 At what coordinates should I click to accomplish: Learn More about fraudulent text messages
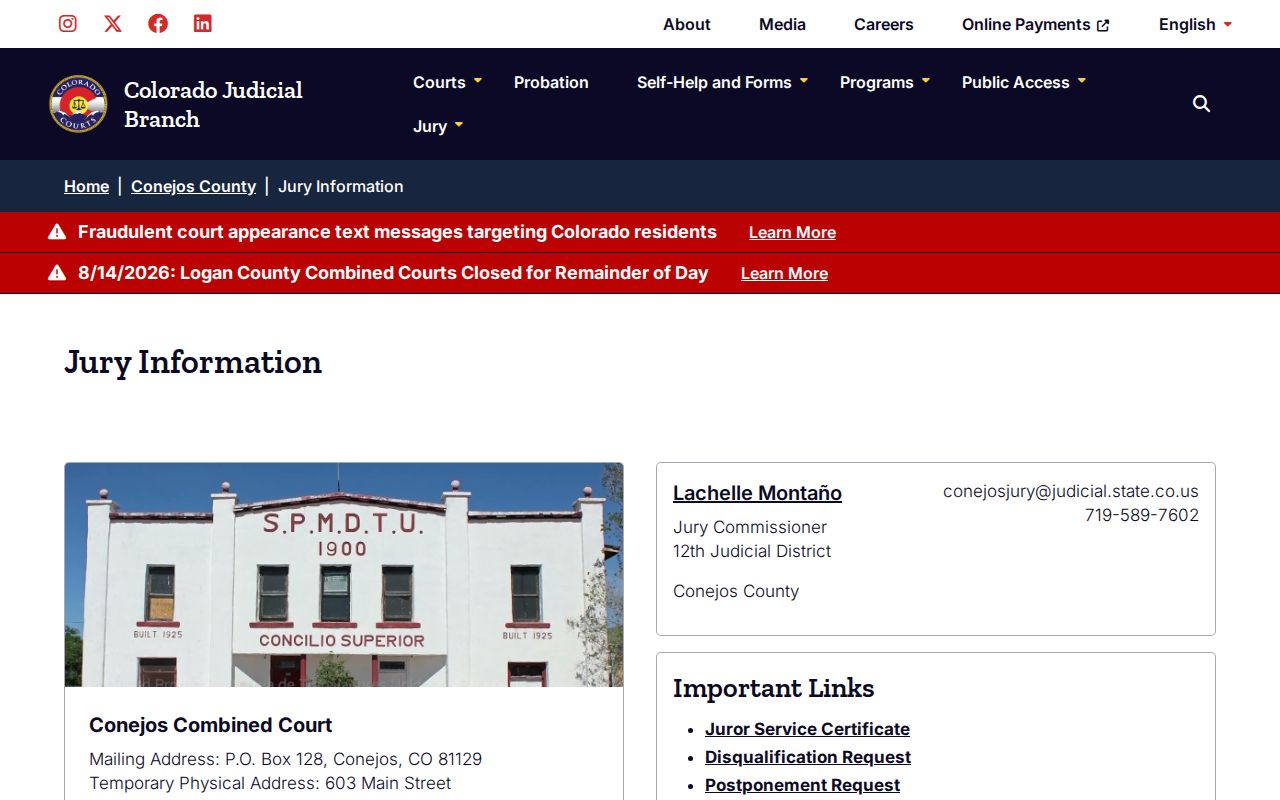792,232
